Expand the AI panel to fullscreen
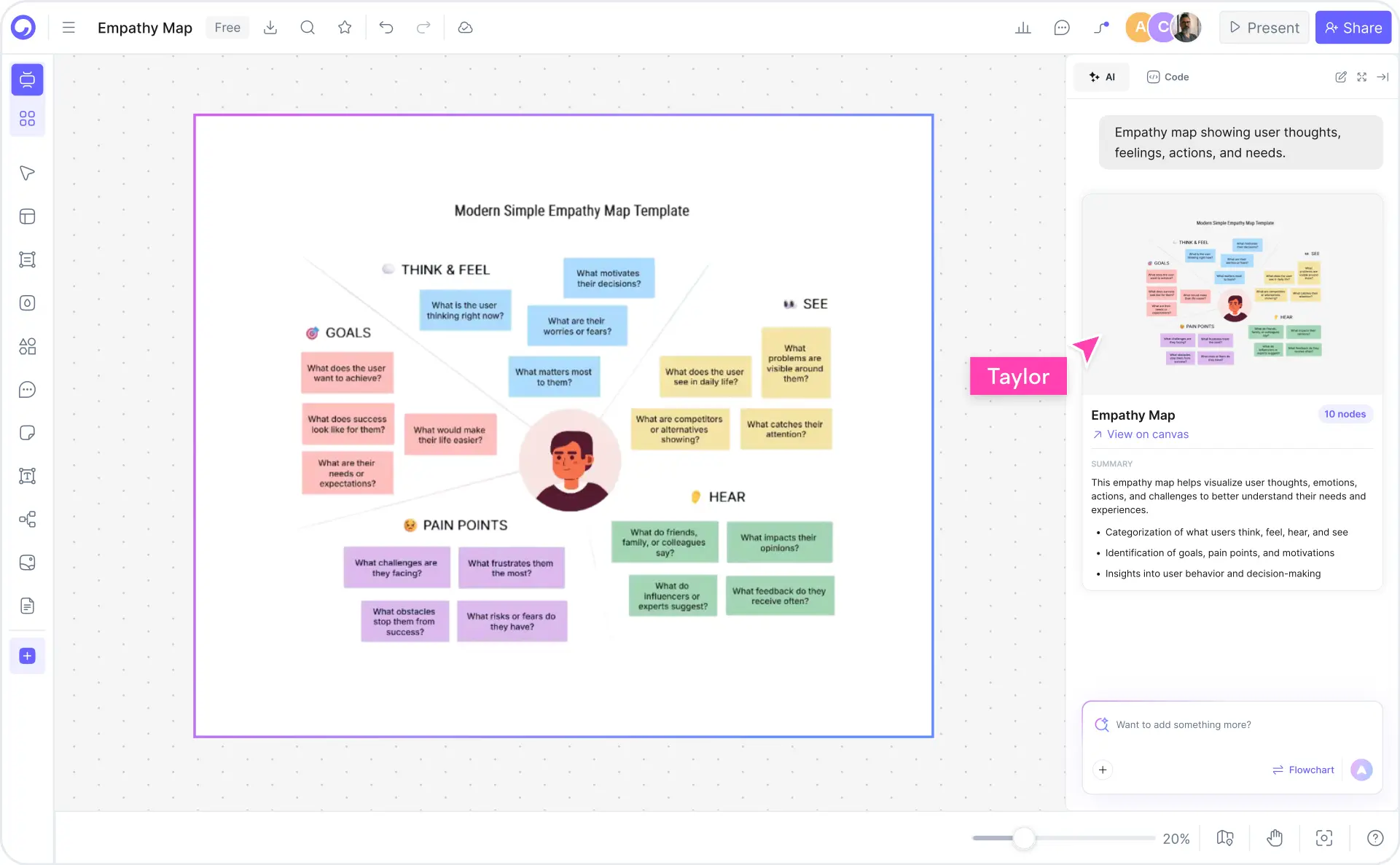Viewport: 1400px width, 865px height. click(1361, 77)
